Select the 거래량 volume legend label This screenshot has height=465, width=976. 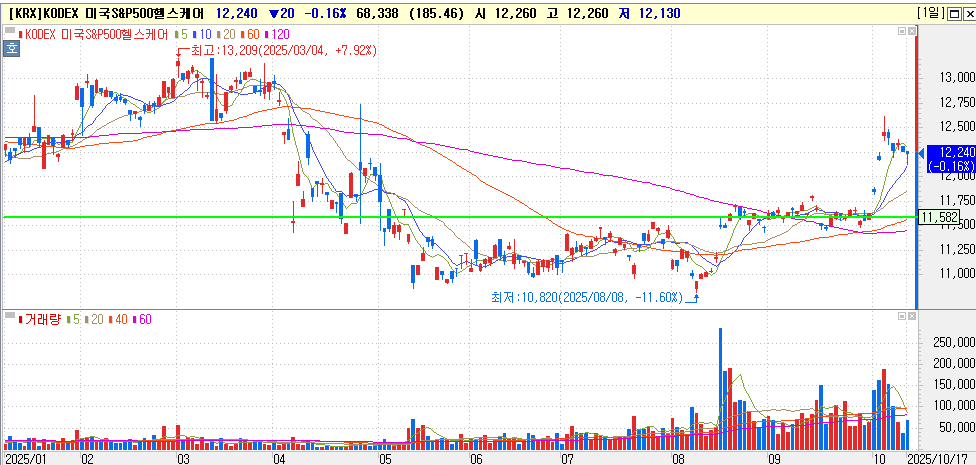pos(40,319)
